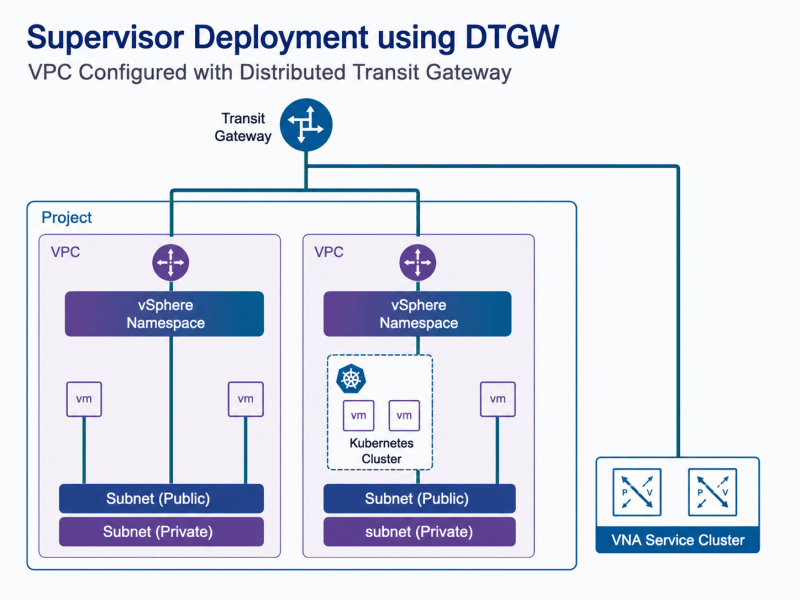Click the right P-V icon in VNA Service Cluster
This screenshot has height=600, width=800.
(712, 492)
